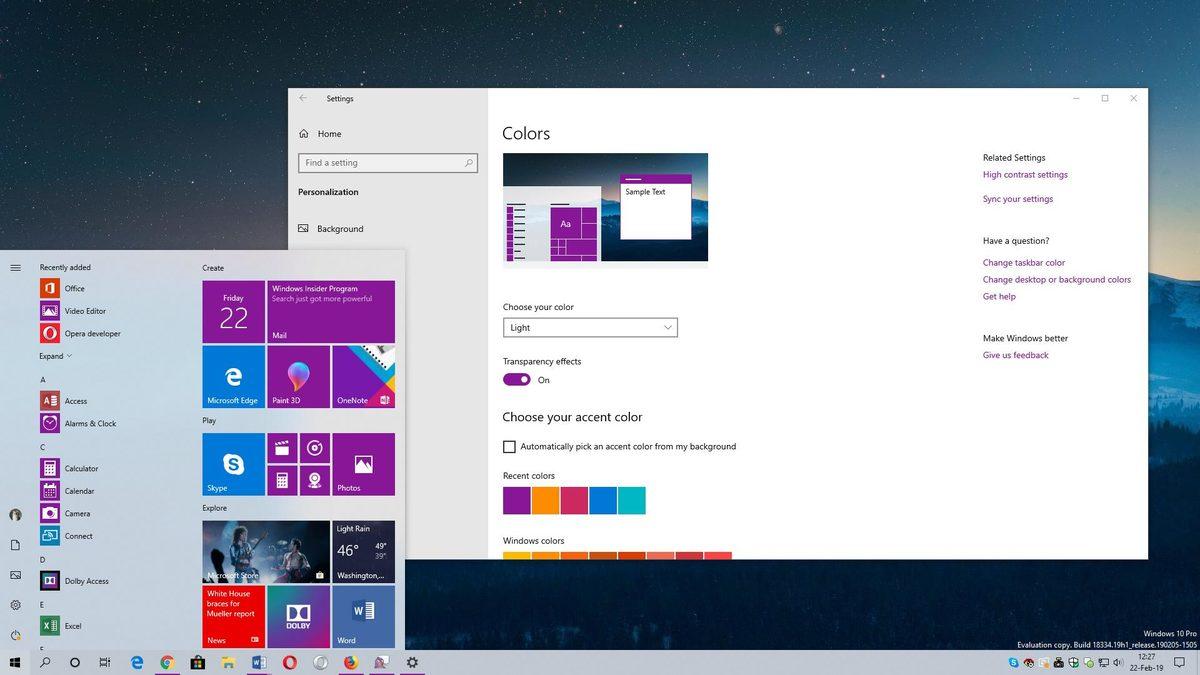Image resolution: width=1200 pixels, height=675 pixels.
Task: Select Background in the Personalization sidebar
Action: 340,228
